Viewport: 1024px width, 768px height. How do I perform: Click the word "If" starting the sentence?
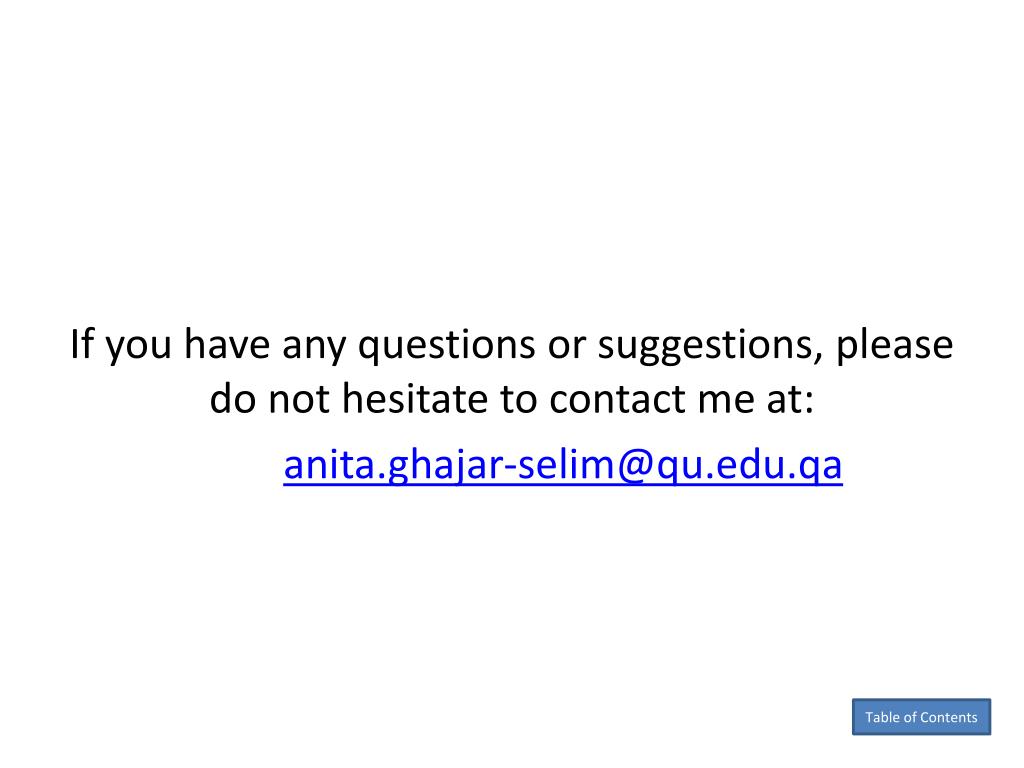tap(82, 344)
